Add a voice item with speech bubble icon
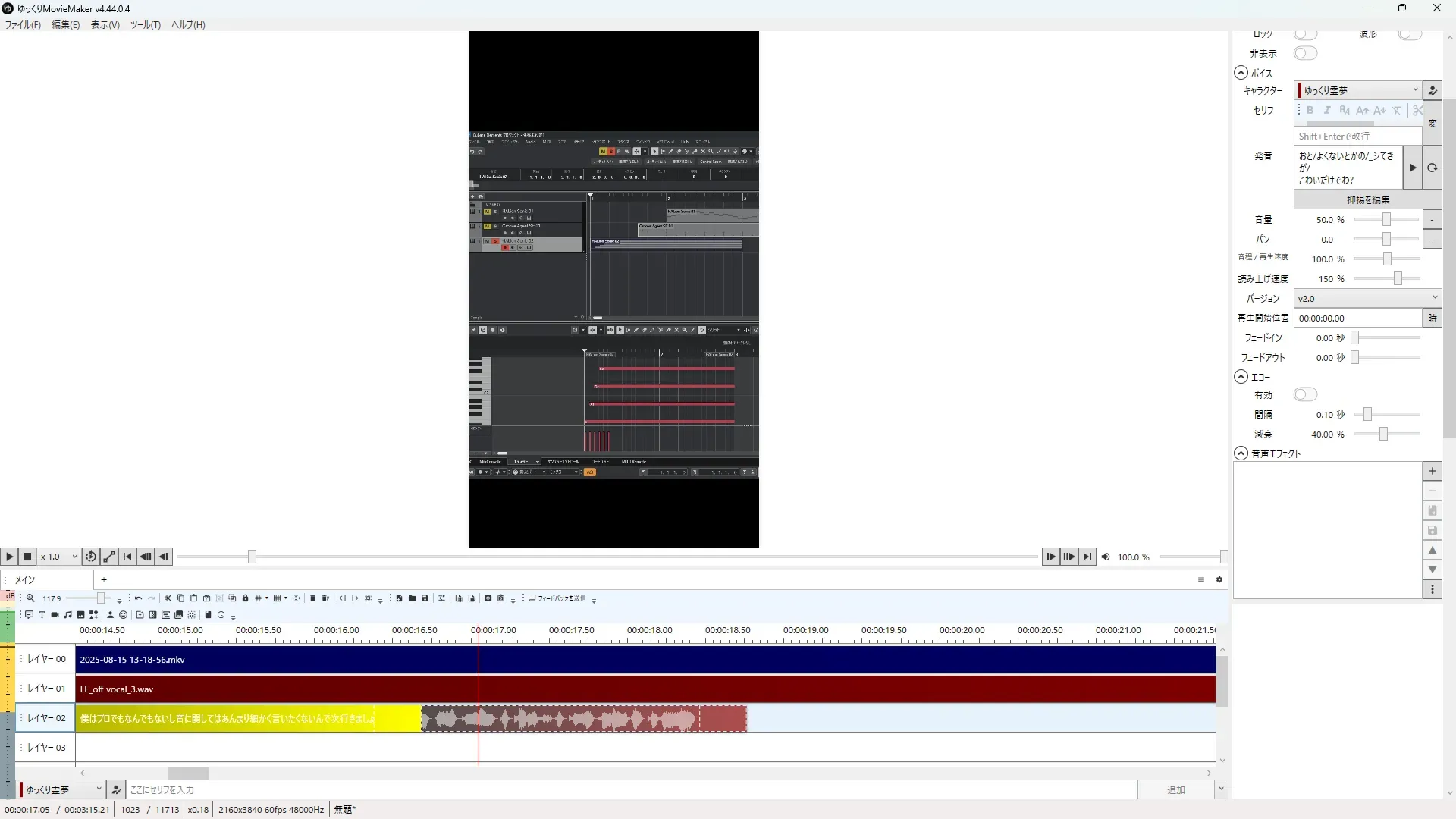 point(29,615)
